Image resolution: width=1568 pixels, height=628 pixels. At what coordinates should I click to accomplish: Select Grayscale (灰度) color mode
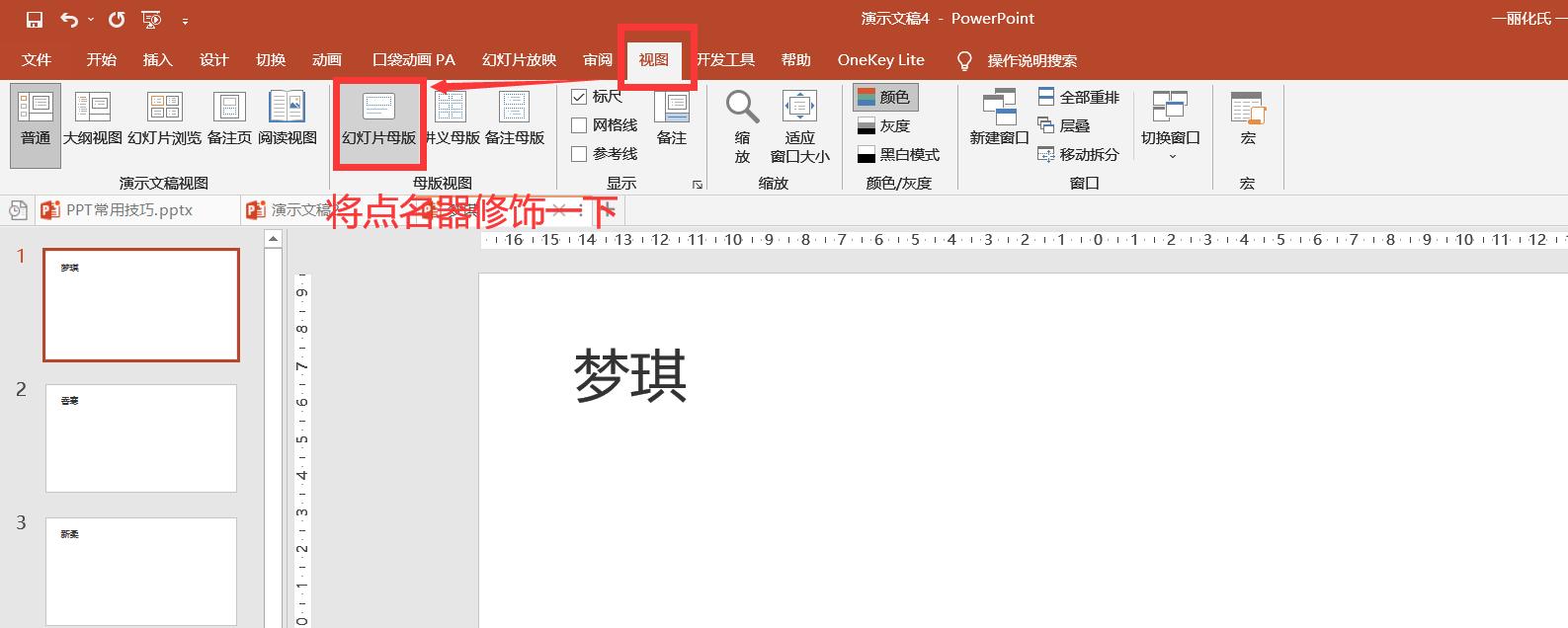[x=884, y=126]
